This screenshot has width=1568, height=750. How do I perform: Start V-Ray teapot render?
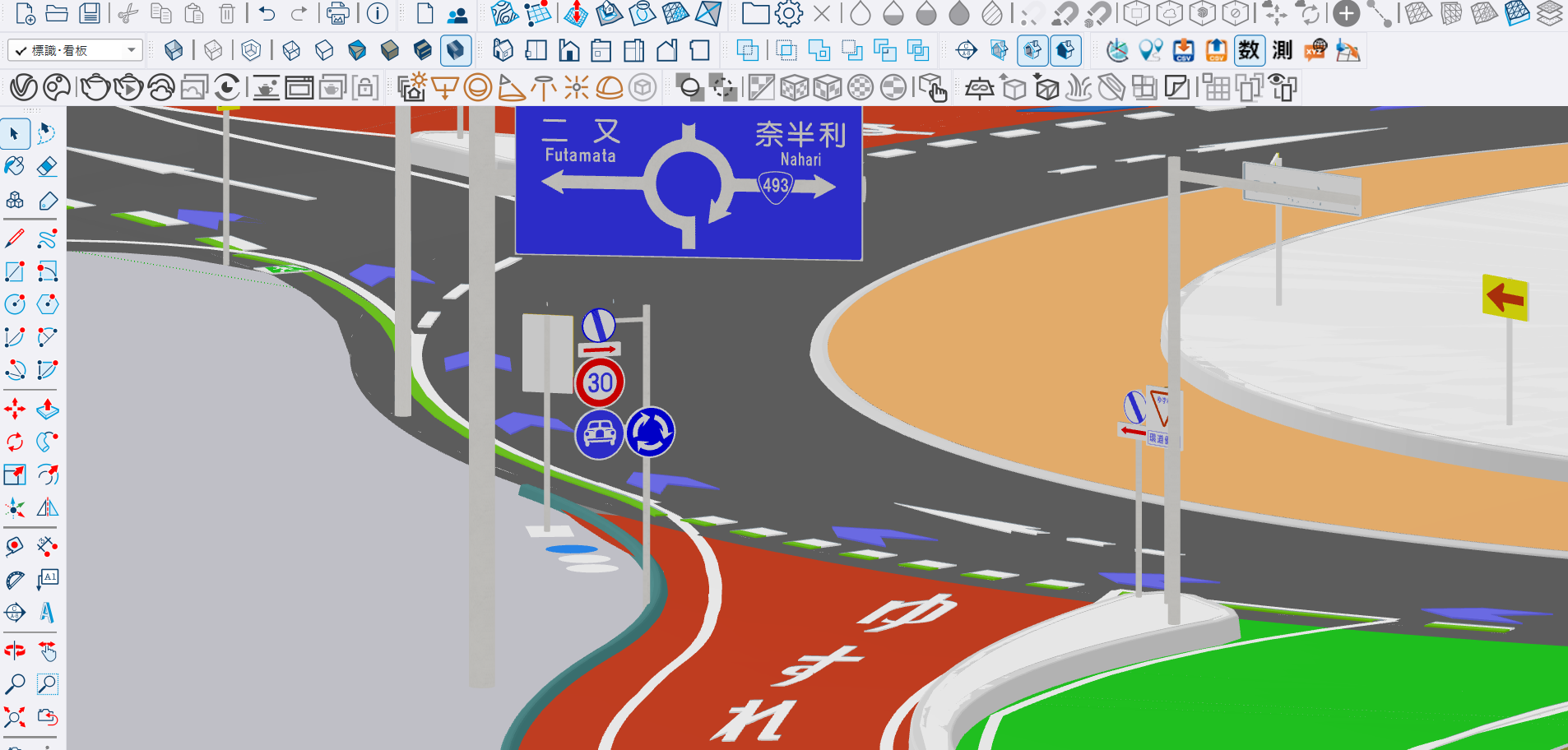click(95, 87)
